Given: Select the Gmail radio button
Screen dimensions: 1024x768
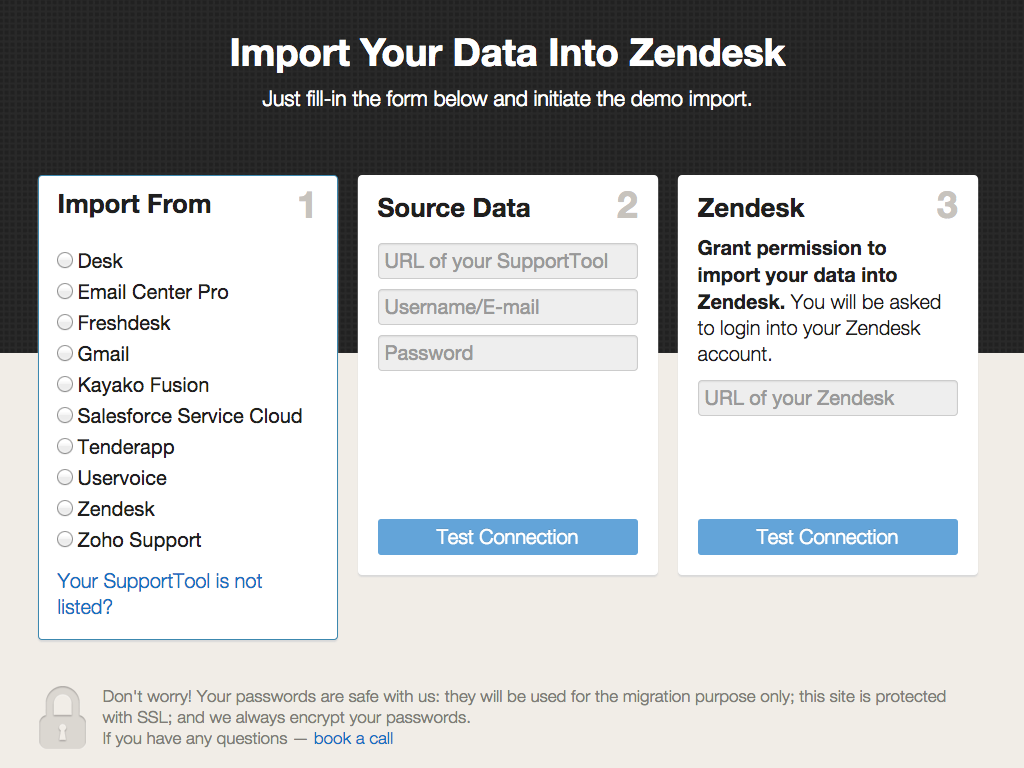Looking at the screenshot, I should click(65, 353).
